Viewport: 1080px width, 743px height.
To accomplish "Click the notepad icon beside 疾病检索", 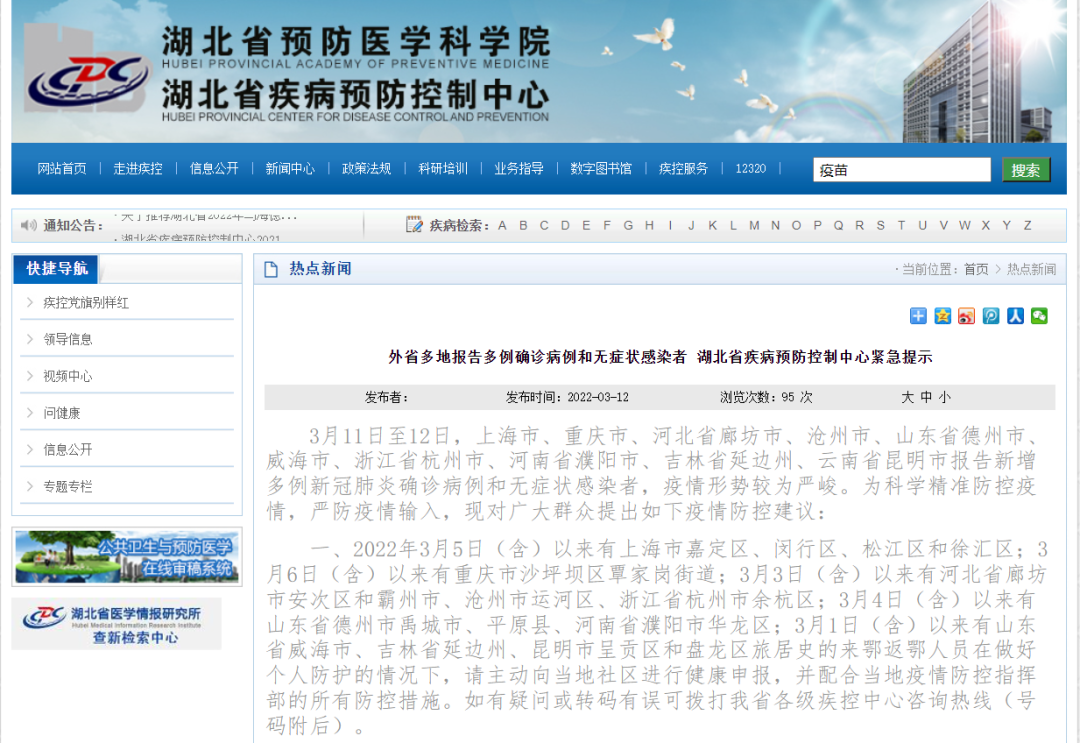I will (414, 224).
